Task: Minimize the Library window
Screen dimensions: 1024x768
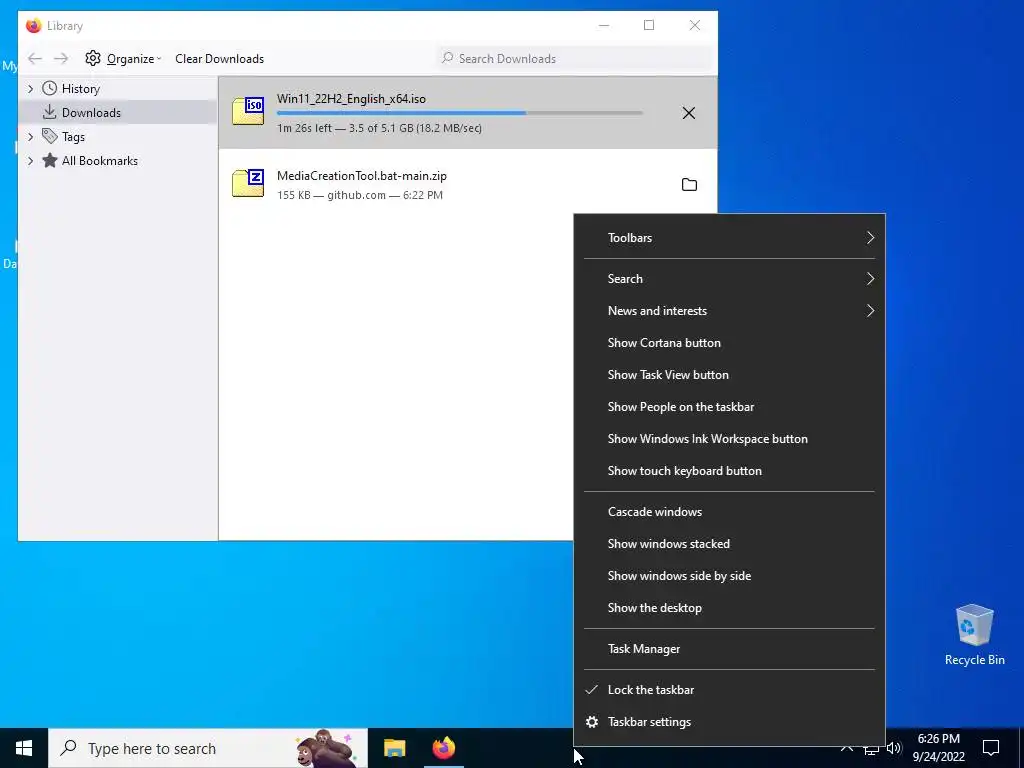Action: pyautogui.click(x=604, y=25)
